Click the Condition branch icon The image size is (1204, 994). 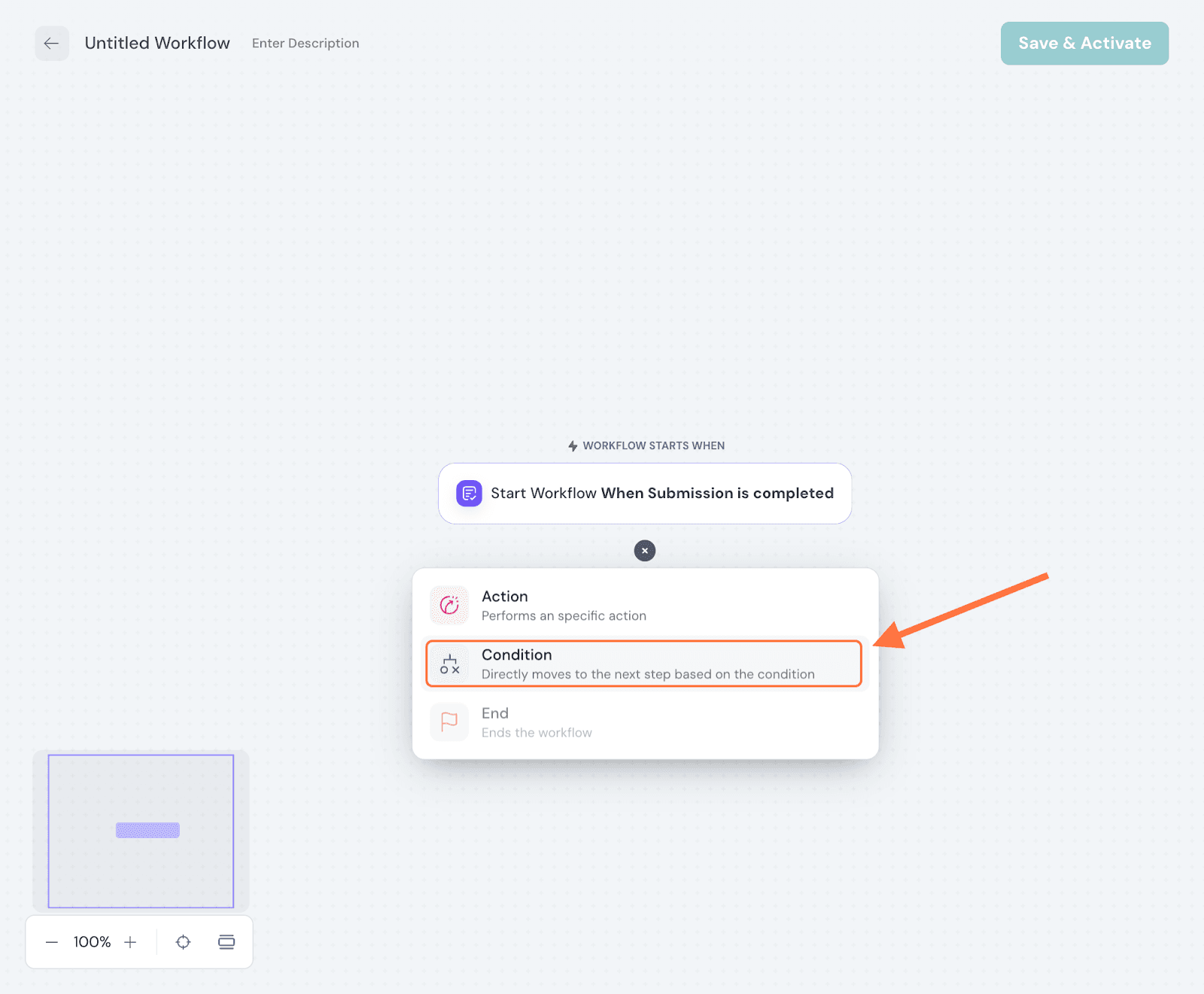point(449,664)
